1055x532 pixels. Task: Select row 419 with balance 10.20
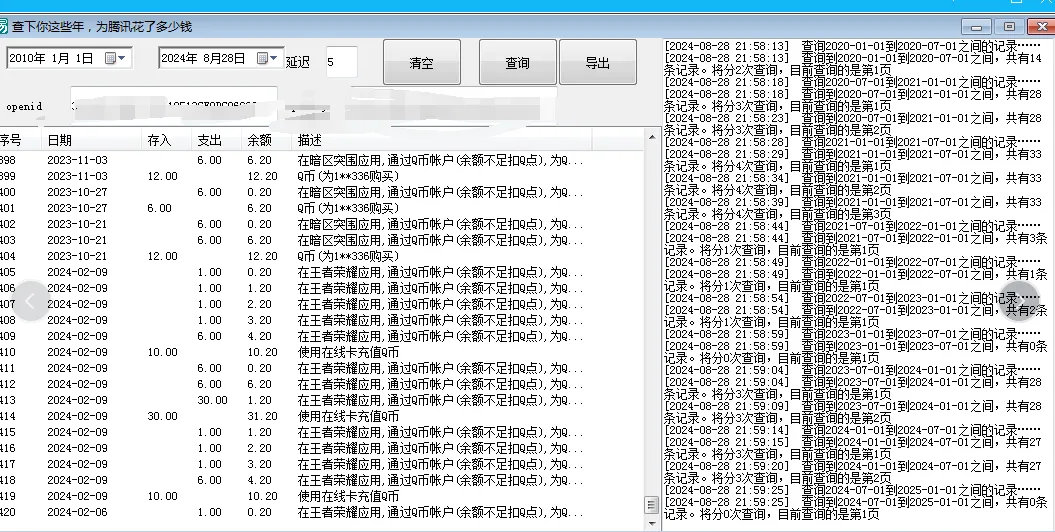(x=322, y=496)
